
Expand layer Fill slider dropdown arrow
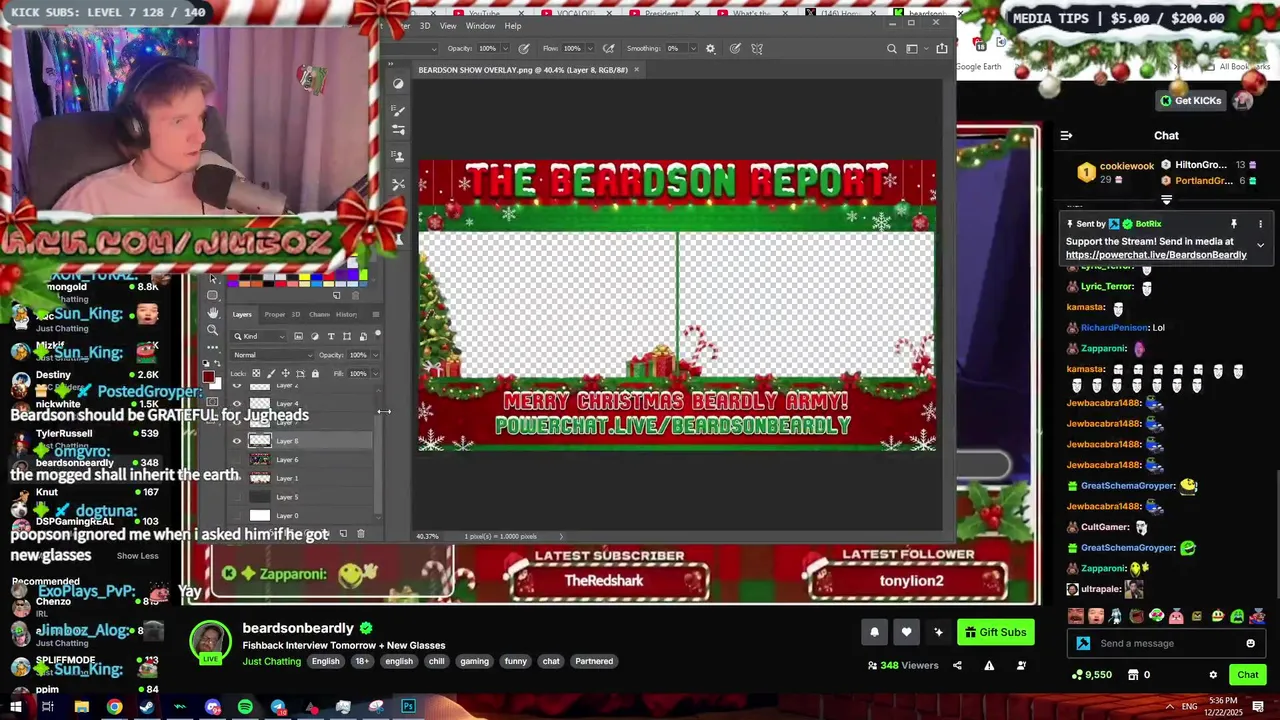(x=376, y=373)
